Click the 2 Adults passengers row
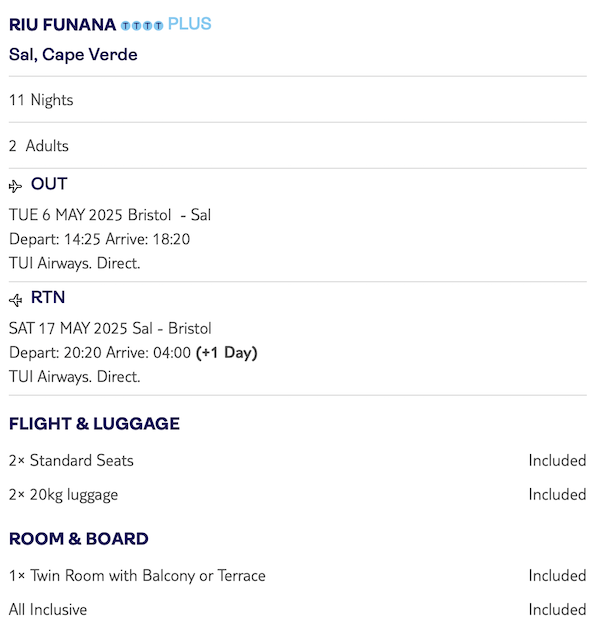This screenshot has height=638, width=600. point(39,146)
